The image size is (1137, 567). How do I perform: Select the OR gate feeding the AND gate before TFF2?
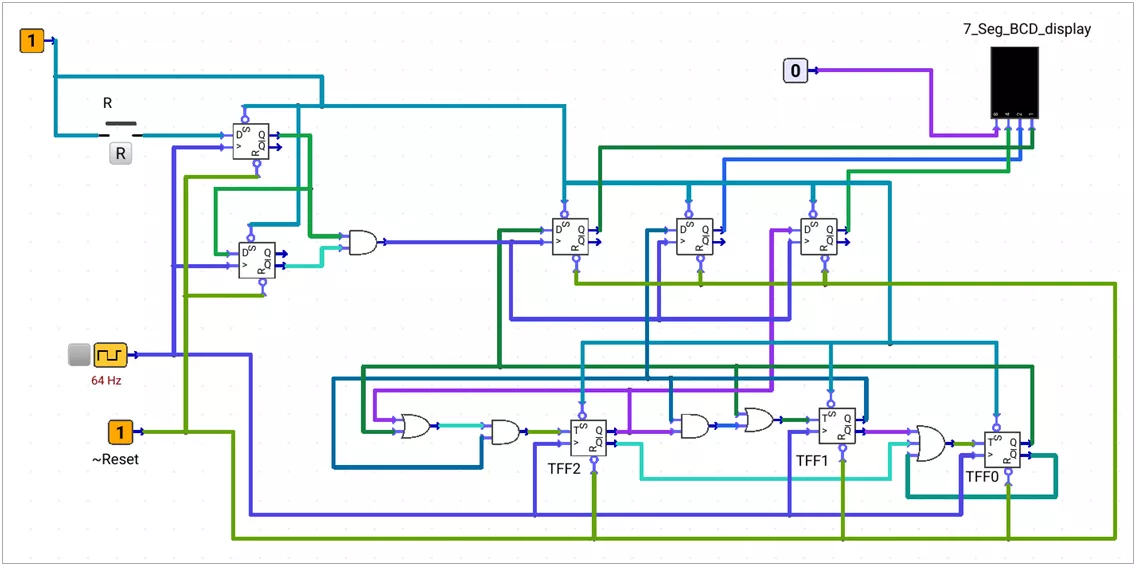pos(415,426)
